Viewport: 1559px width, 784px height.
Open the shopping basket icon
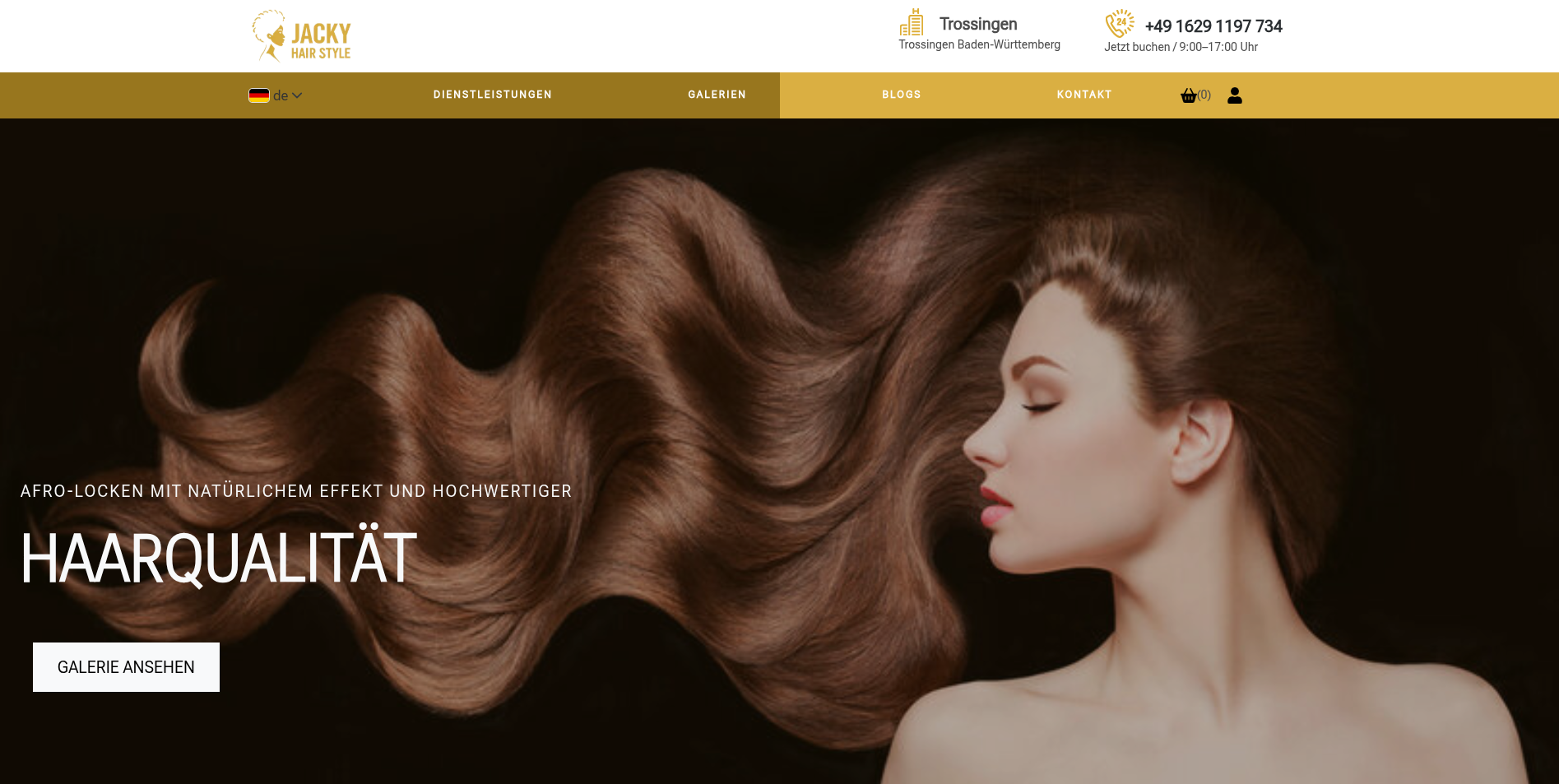point(1188,95)
